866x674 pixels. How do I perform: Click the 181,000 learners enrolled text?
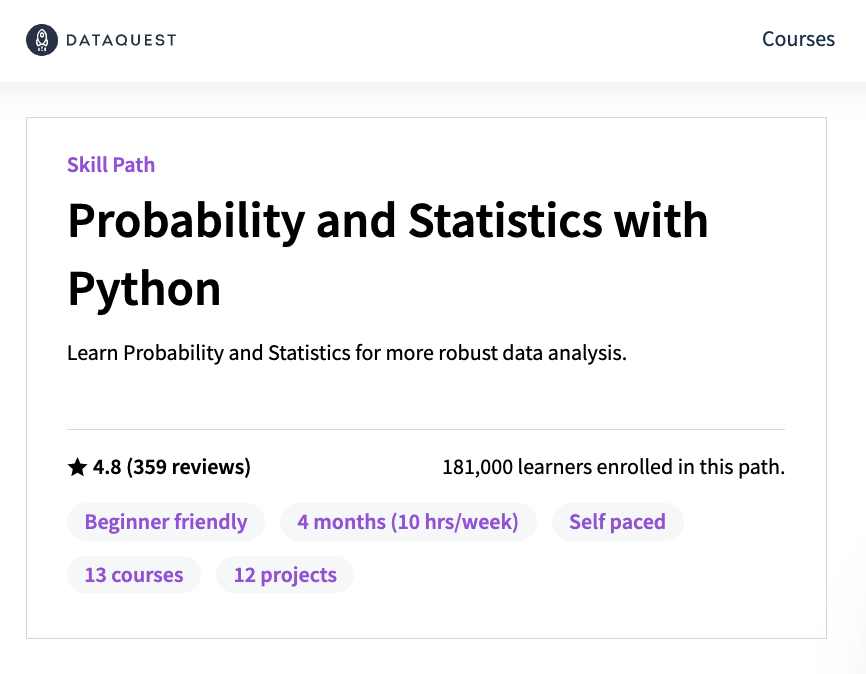click(614, 467)
